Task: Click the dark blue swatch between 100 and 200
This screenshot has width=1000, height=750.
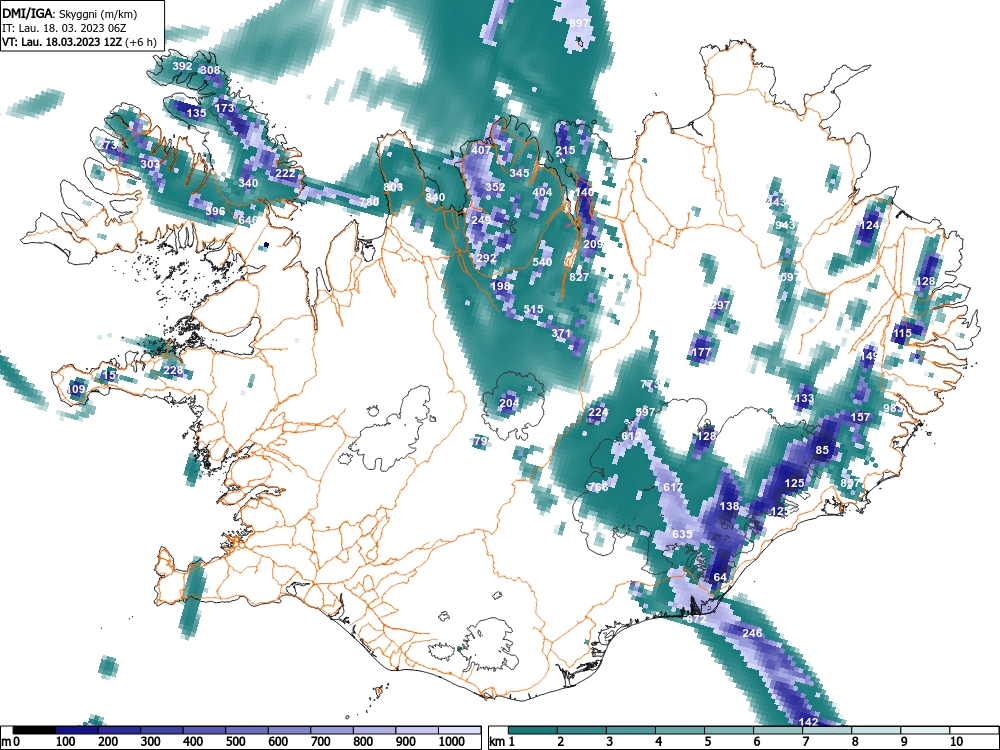Action: [x=77, y=730]
